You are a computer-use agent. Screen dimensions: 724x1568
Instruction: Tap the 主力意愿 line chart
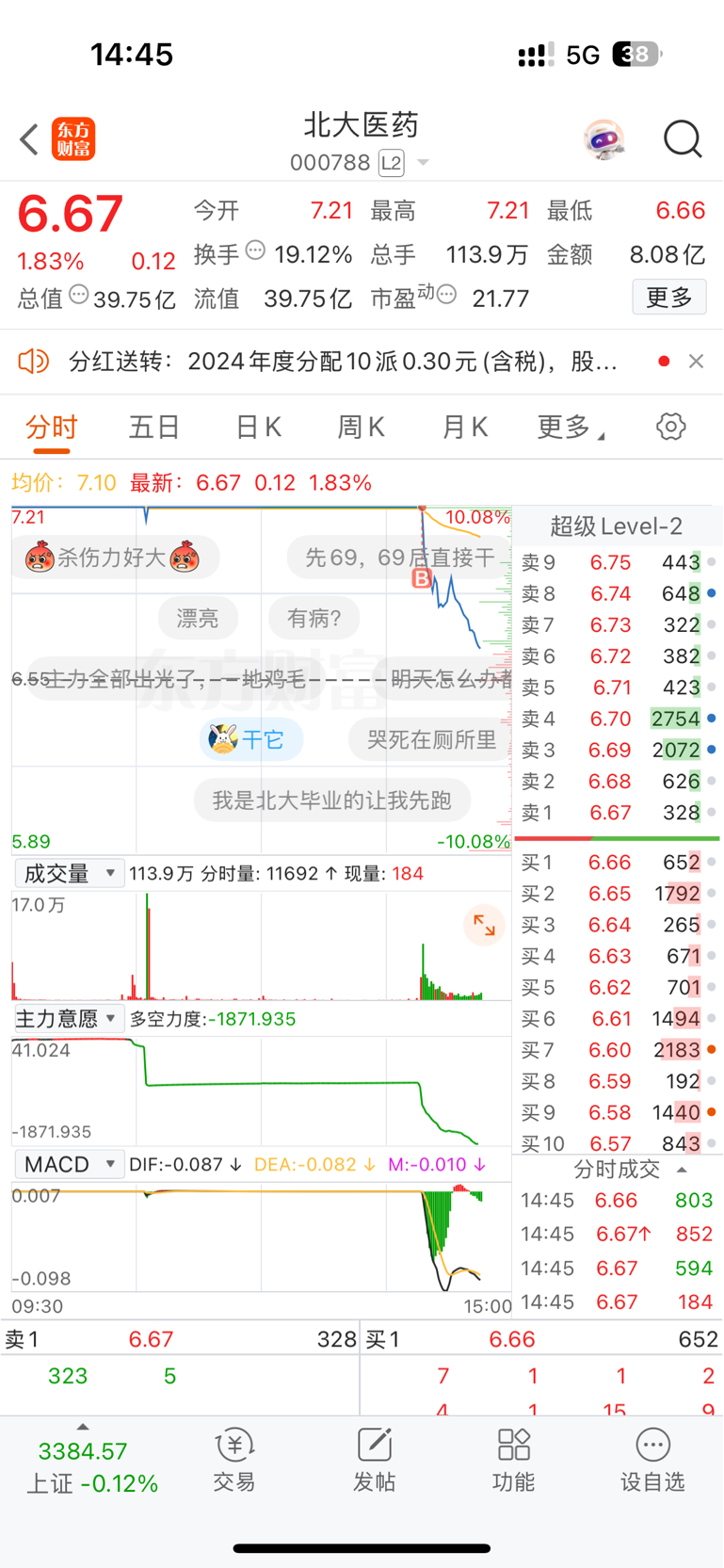(x=261, y=1091)
